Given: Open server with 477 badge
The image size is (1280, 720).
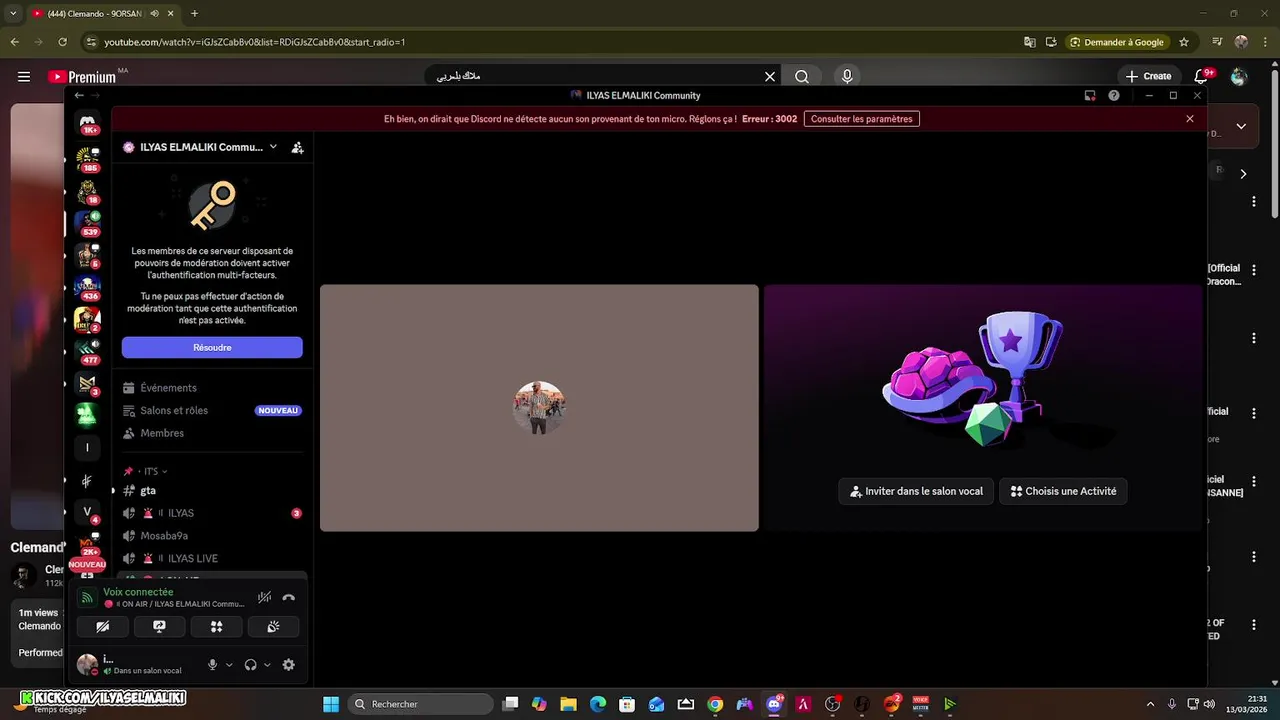Looking at the screenshot, I should pos(88,351).
